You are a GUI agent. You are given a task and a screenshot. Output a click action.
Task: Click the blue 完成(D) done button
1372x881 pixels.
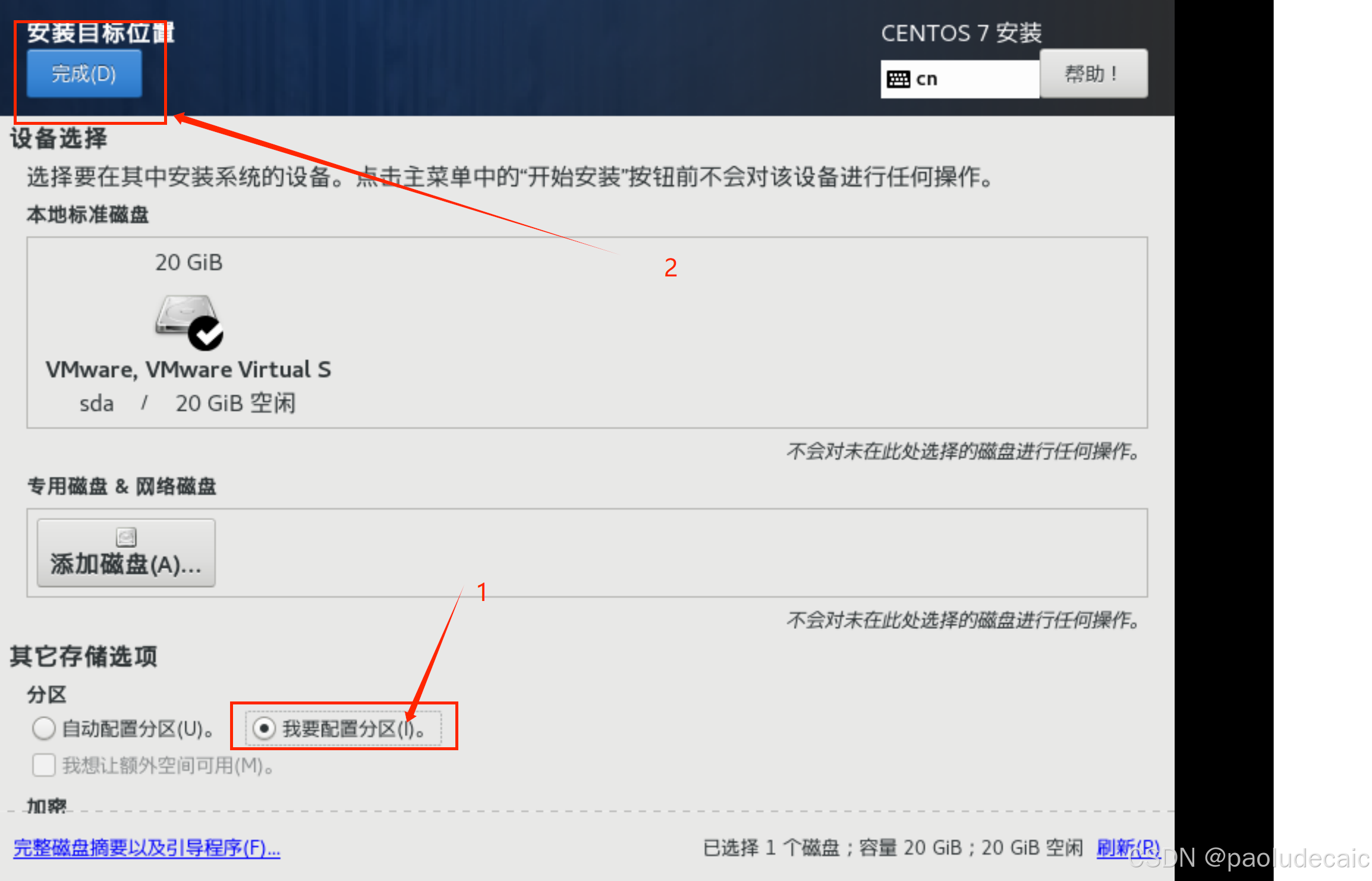tap(84, 74)
